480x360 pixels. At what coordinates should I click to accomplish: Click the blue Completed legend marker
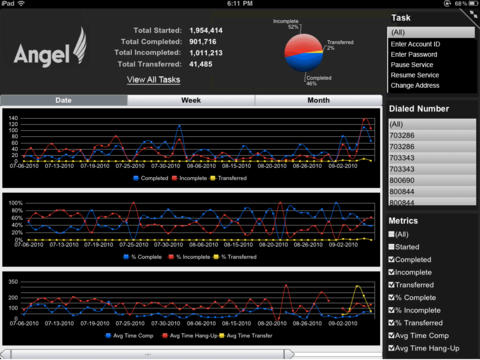pyautogui.click(x=136, y=178)
